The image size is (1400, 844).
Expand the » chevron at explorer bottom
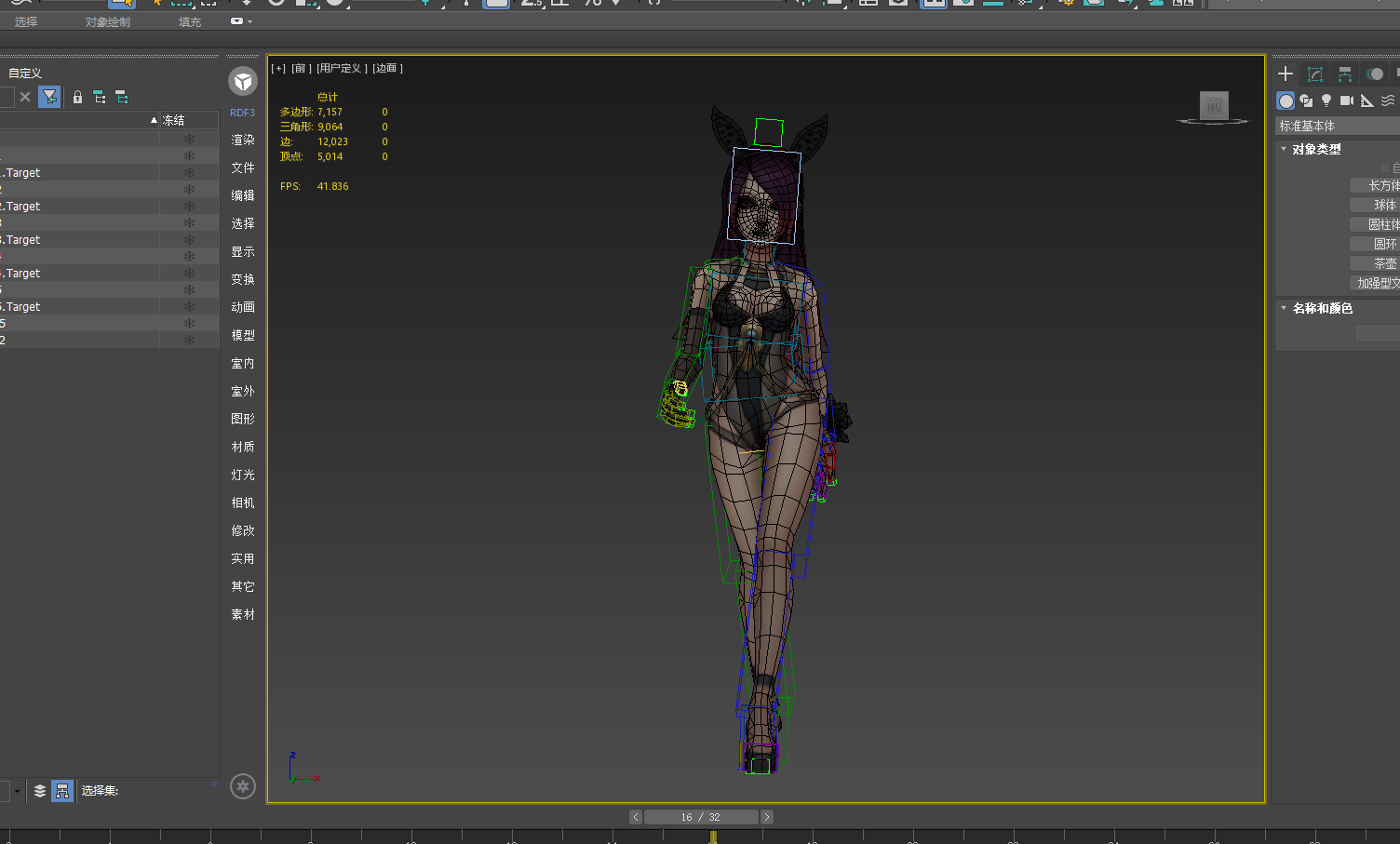click(214, 784)
